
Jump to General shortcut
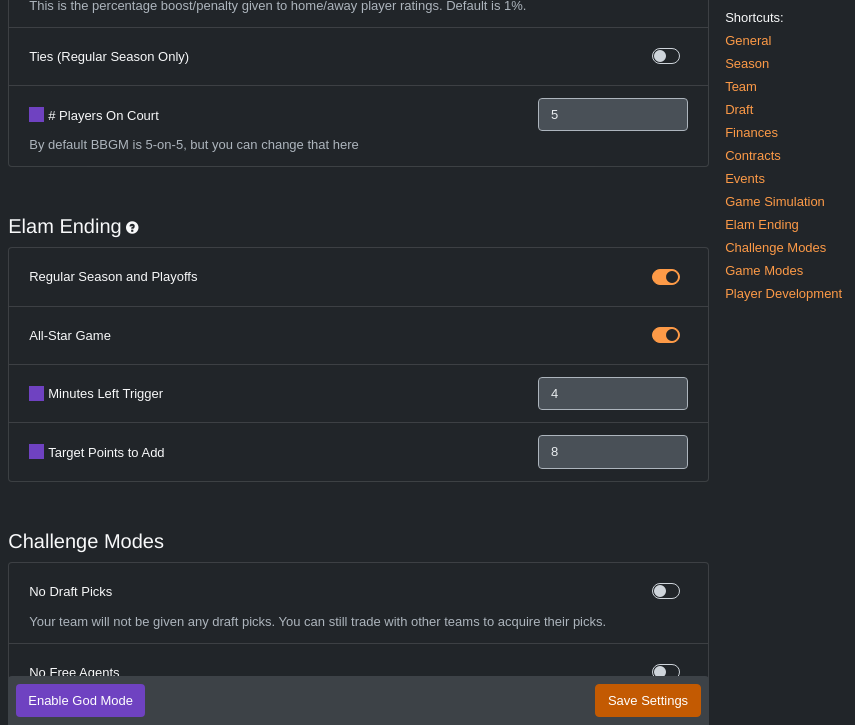(x=748, y=41)
